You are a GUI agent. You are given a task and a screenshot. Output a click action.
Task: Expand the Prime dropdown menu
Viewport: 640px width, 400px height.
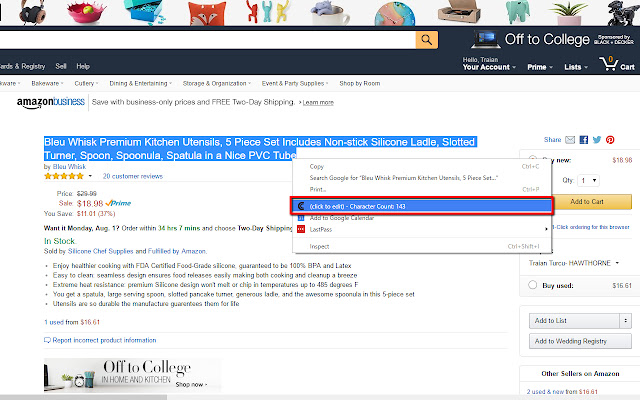[540, 67]
